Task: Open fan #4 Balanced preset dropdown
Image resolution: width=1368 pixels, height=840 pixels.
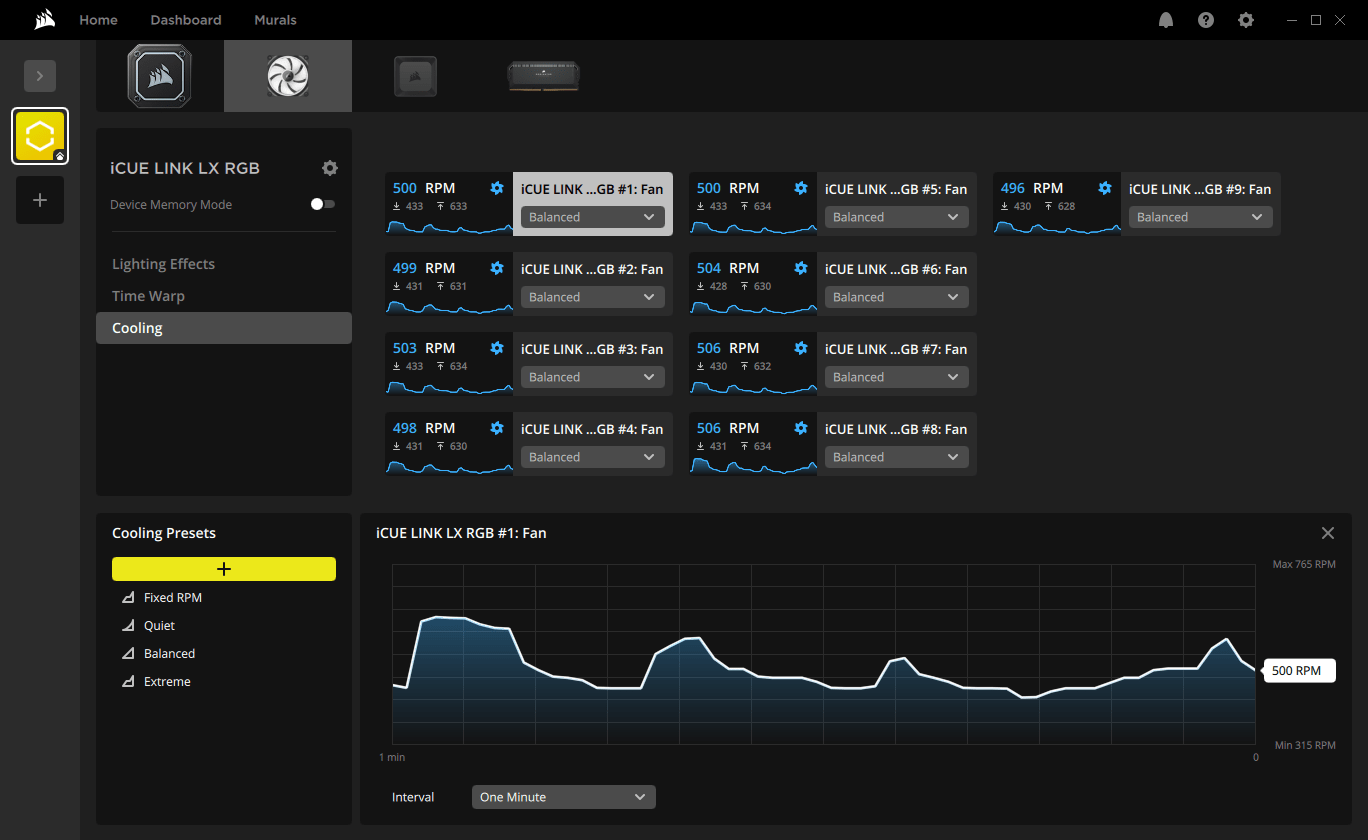Action: pos(592,457)
